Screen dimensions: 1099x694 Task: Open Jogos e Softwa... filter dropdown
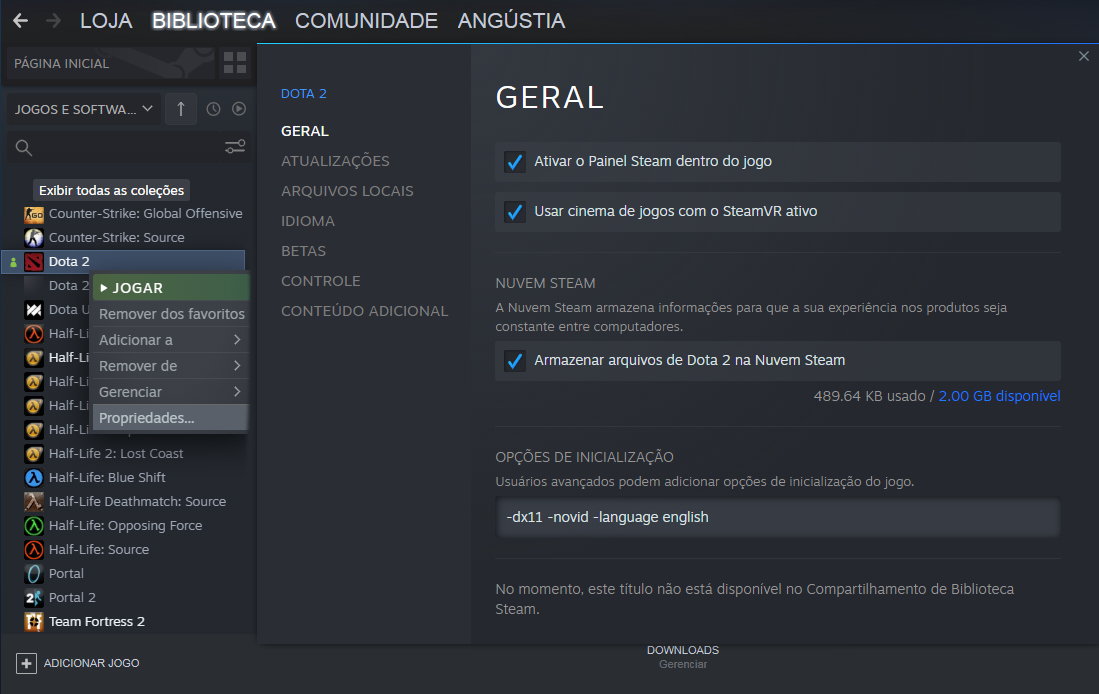pos(83,109)
